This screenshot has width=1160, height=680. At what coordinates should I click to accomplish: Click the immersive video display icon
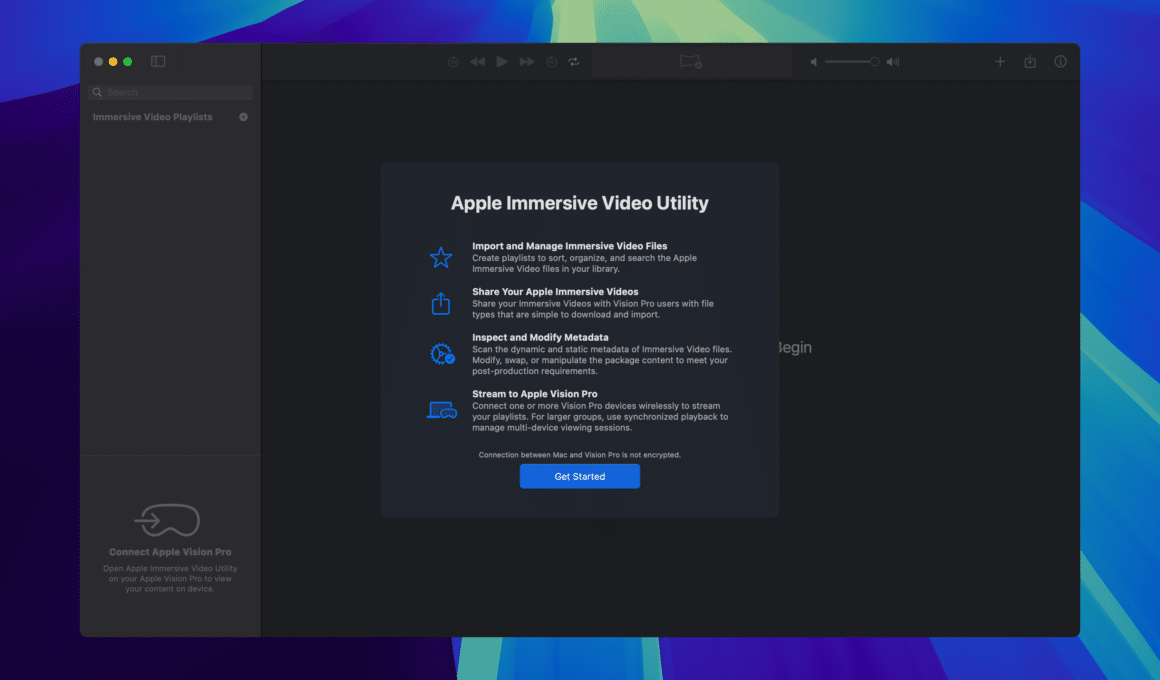tap(691, 62)
